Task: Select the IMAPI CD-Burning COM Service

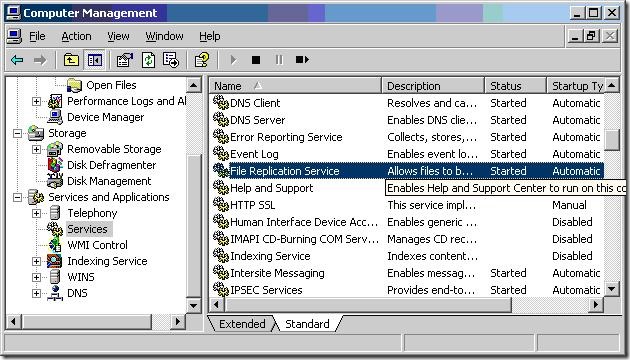Action: pyautogui.click(x=304, y=239)
